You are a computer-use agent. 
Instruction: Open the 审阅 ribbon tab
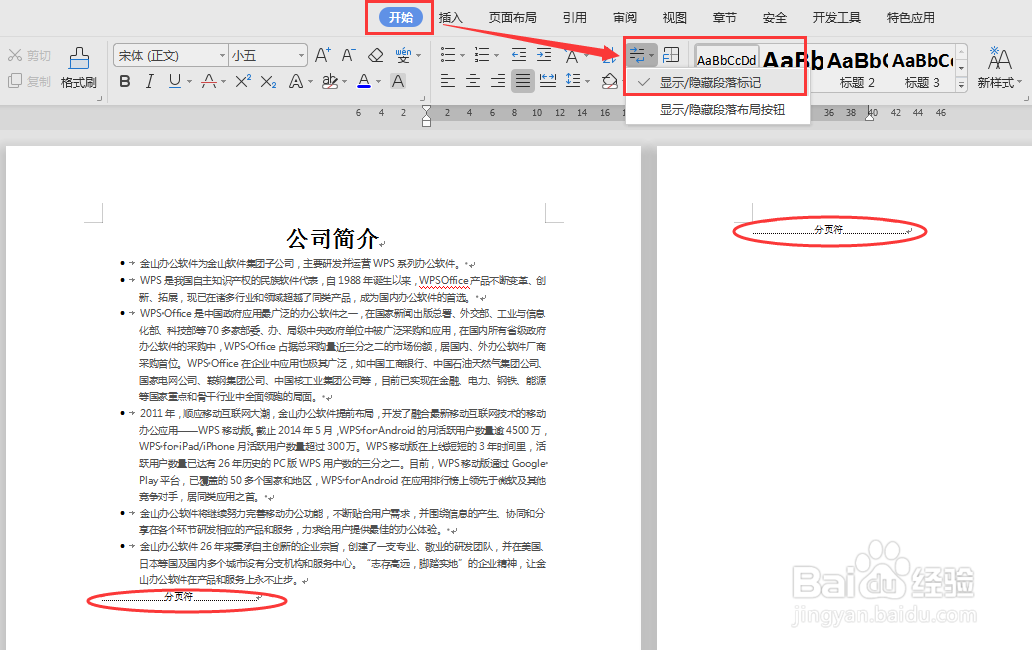(x=624, y=17)
